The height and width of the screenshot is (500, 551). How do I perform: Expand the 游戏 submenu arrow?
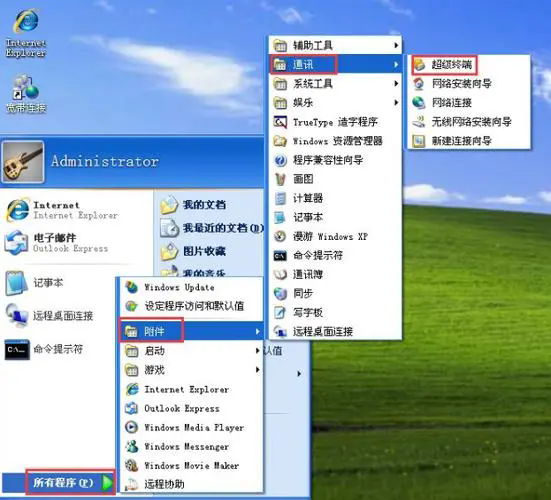[258, 370]
